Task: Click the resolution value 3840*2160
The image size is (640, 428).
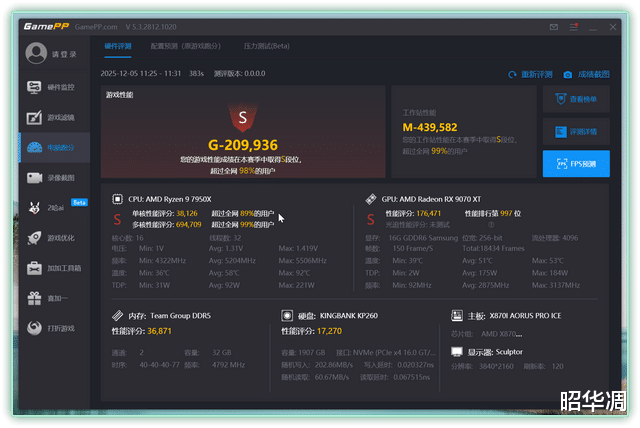Action: pyautogui.click(x=496, y=366)
